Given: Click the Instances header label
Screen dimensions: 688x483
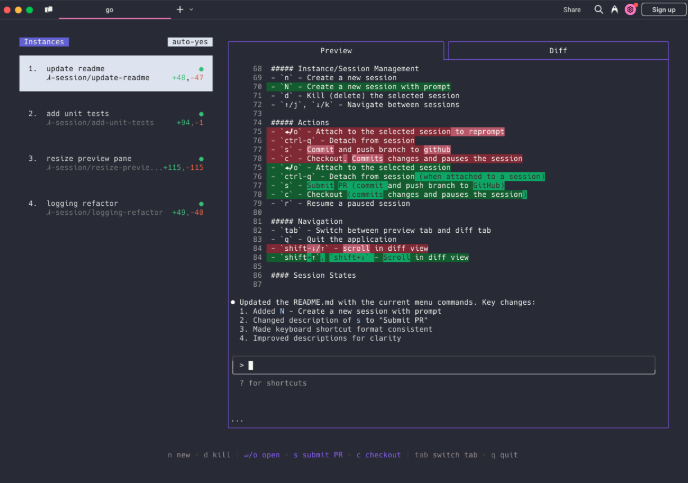Looking at the screenshot, I should pos(44,43).
